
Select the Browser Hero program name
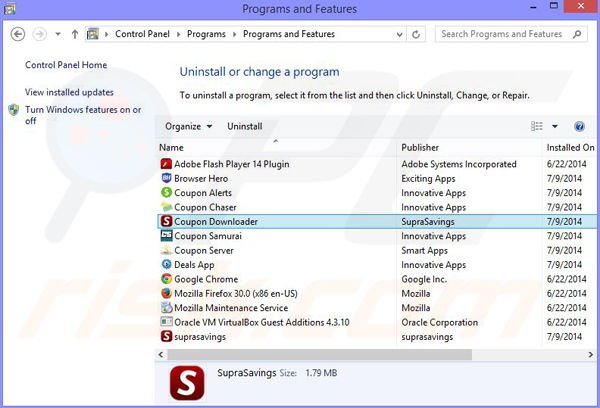tap(201, 178)
